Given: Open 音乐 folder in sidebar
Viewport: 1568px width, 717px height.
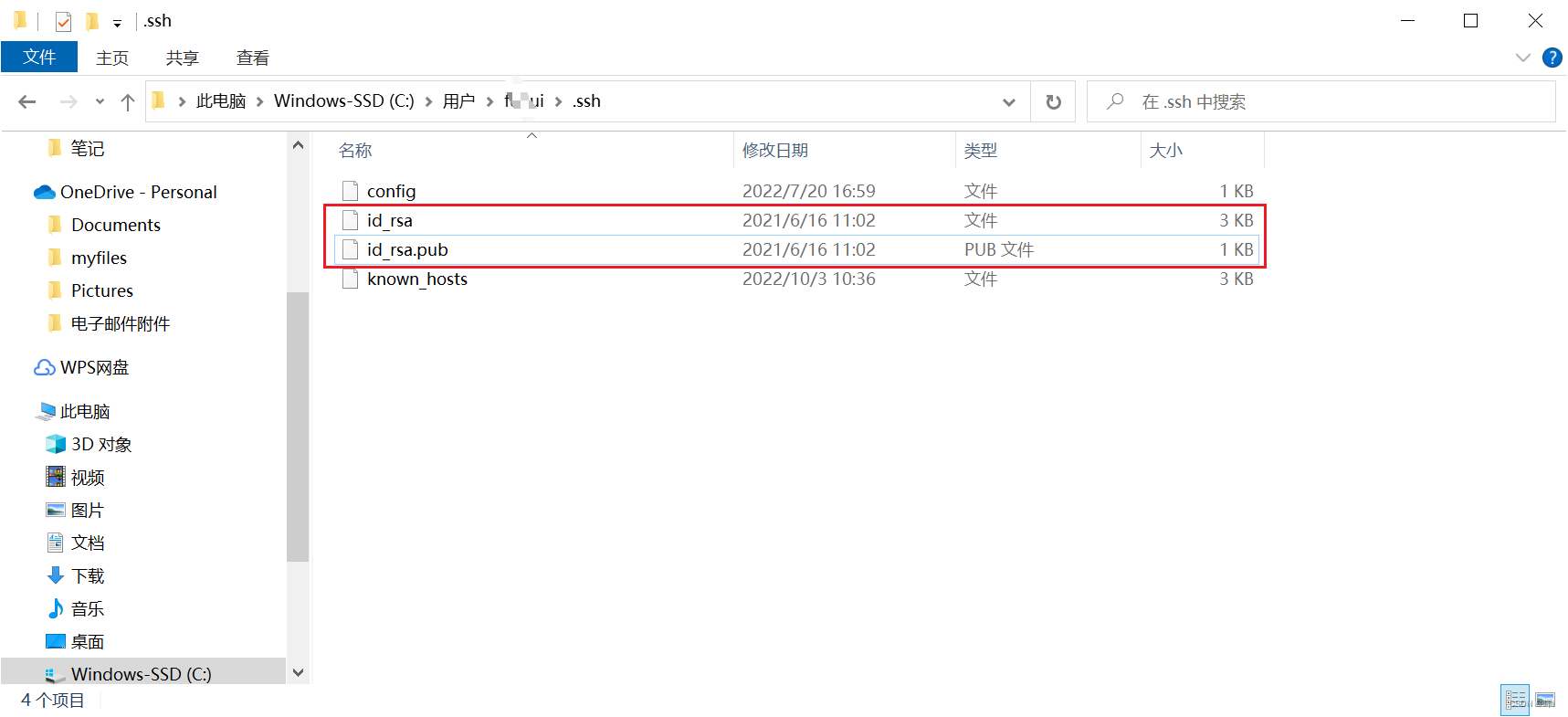Looking at the screenshot, I should tap(88, 608).
